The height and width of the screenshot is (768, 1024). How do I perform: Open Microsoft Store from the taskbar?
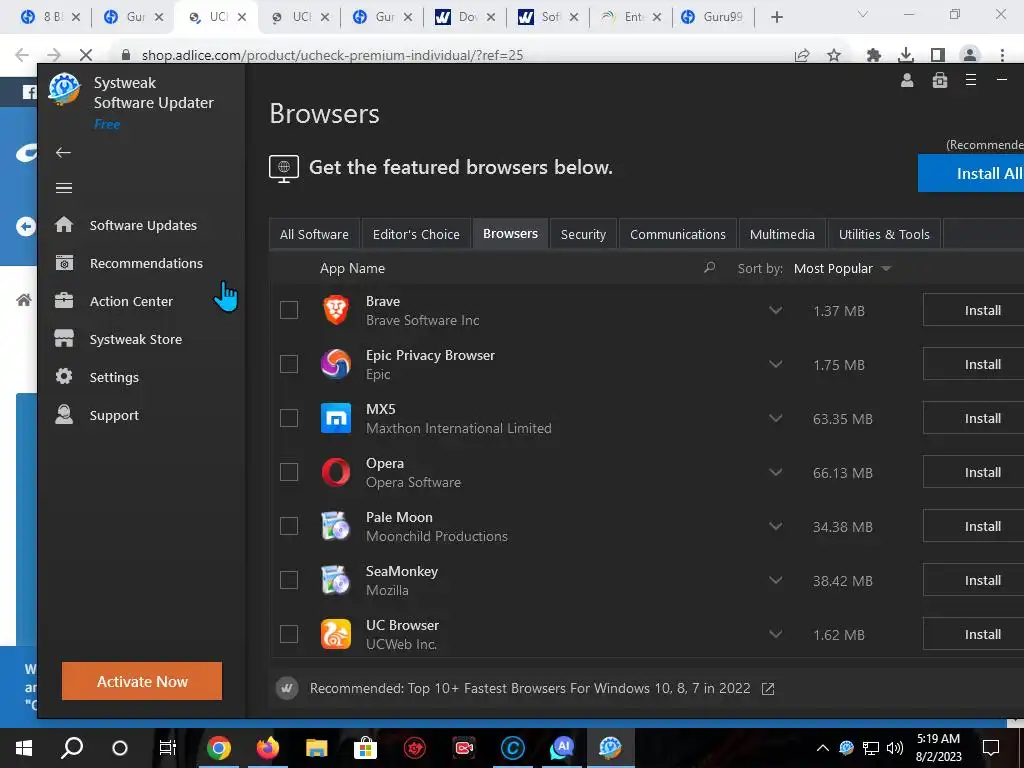pos(365,748)
